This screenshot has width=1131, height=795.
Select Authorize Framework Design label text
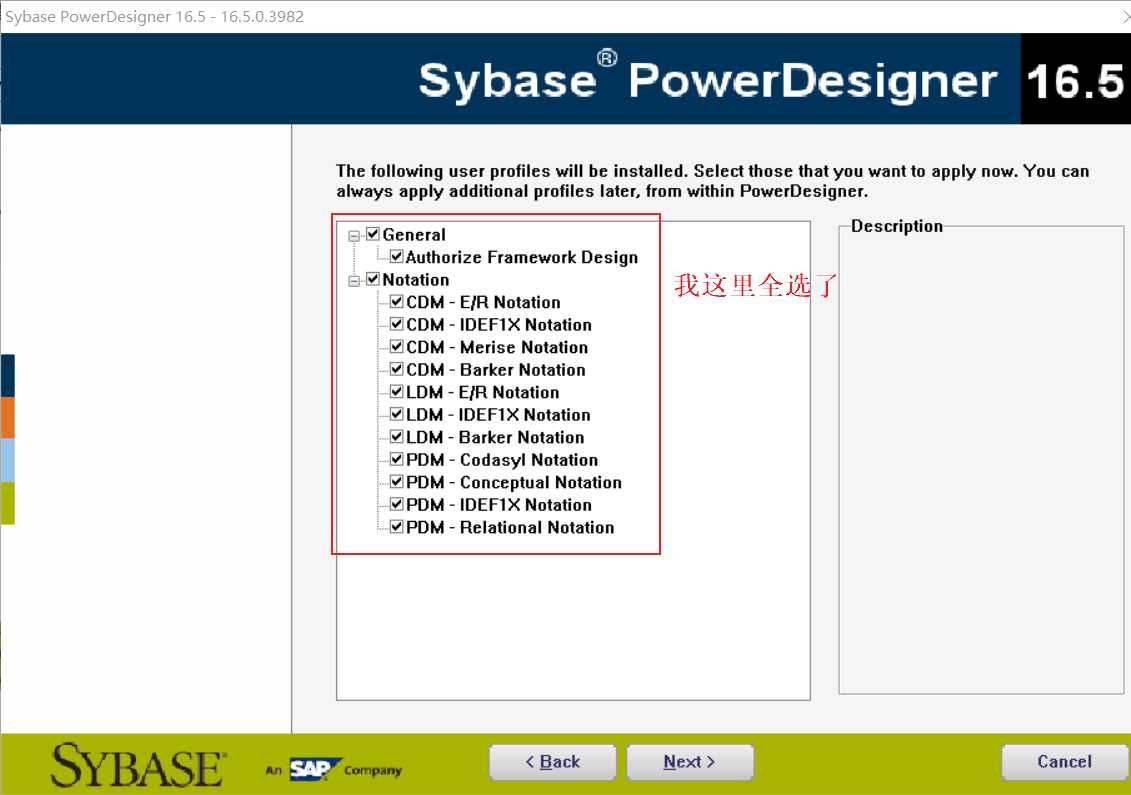click(522, 258)
